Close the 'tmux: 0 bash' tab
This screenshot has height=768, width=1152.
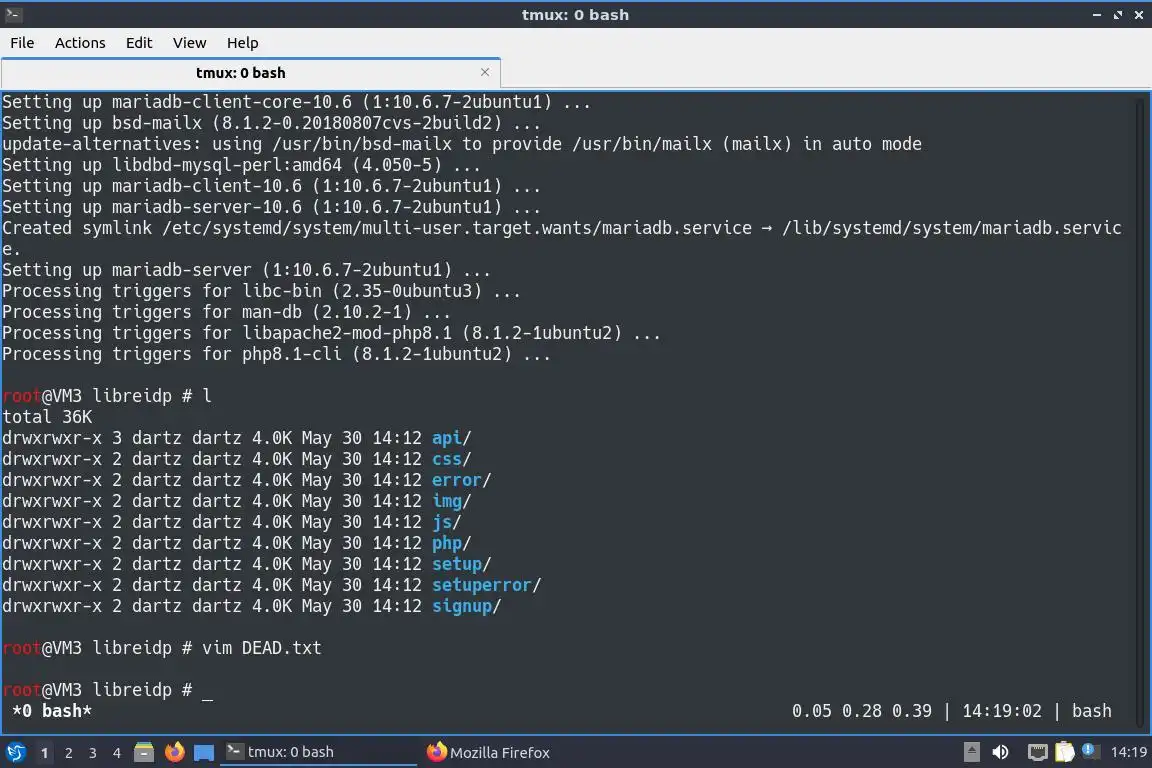point(485,72)
